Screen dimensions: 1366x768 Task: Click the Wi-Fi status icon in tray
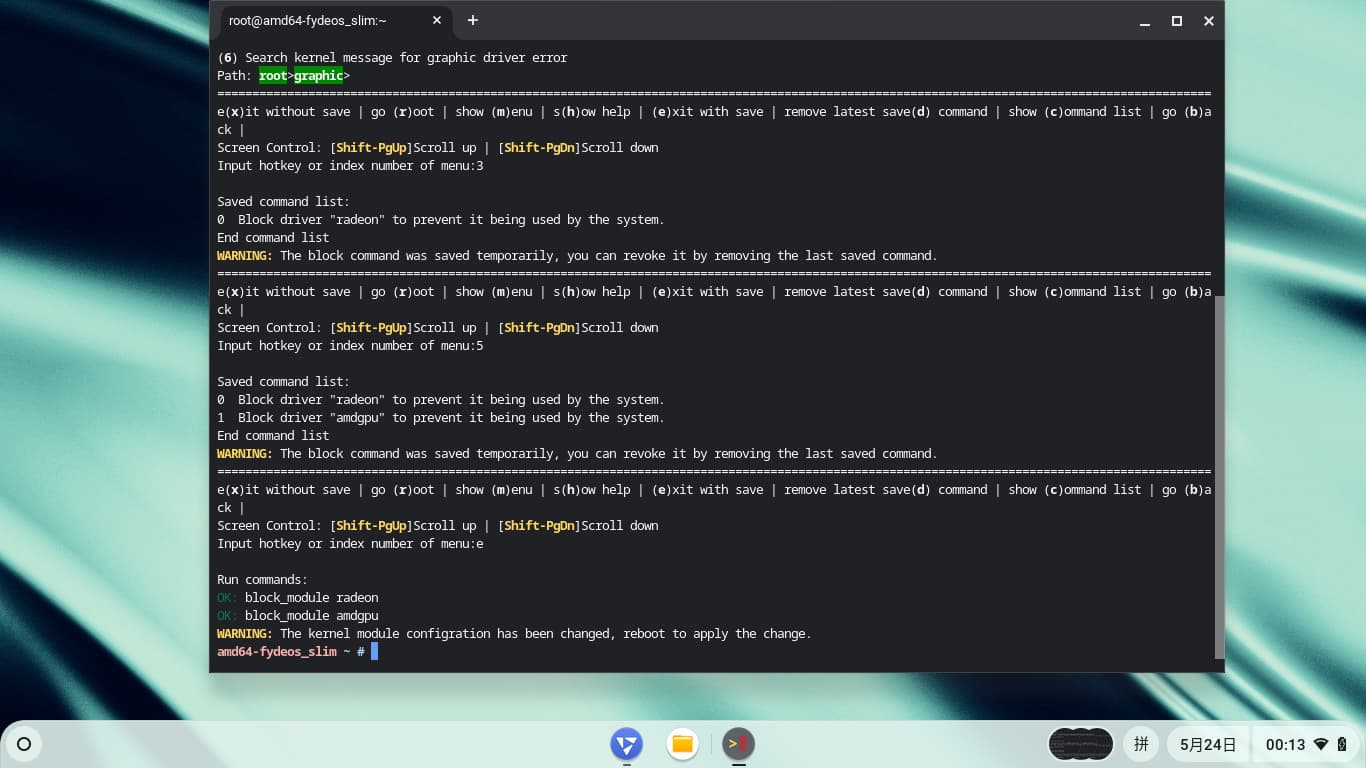click(1321, 744)
